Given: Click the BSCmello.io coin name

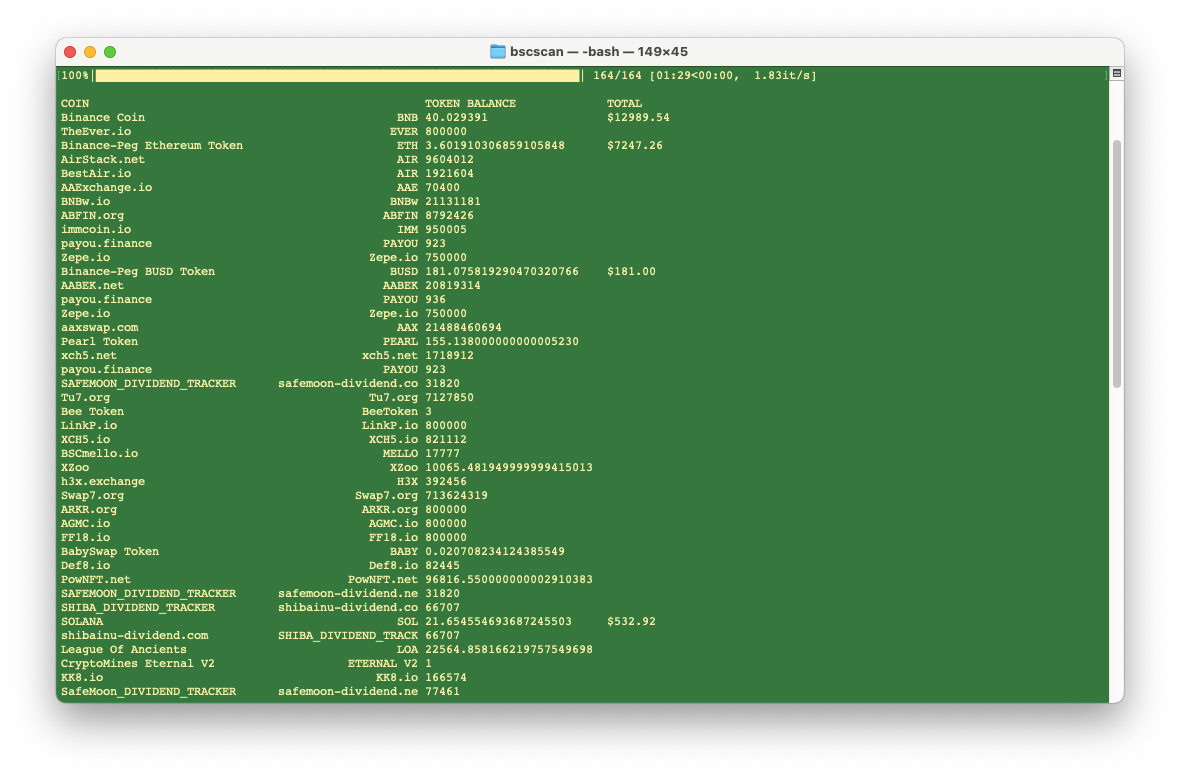Looking at the screenshot, I should point(99,454).
